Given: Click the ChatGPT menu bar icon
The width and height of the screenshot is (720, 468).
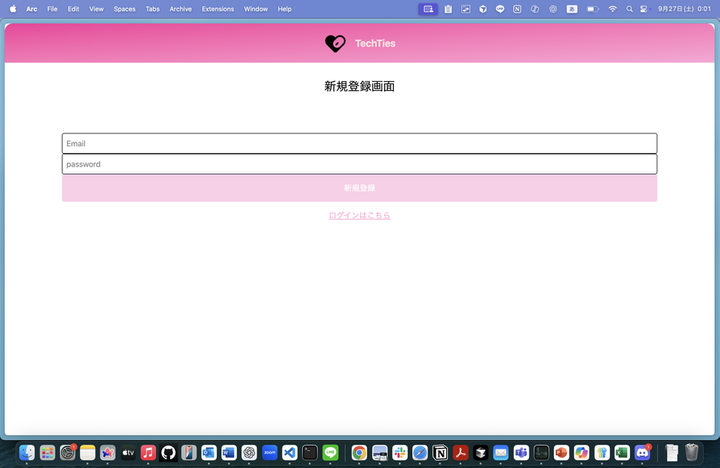Looking at the screenshot, I should click(x=553, y=9).
